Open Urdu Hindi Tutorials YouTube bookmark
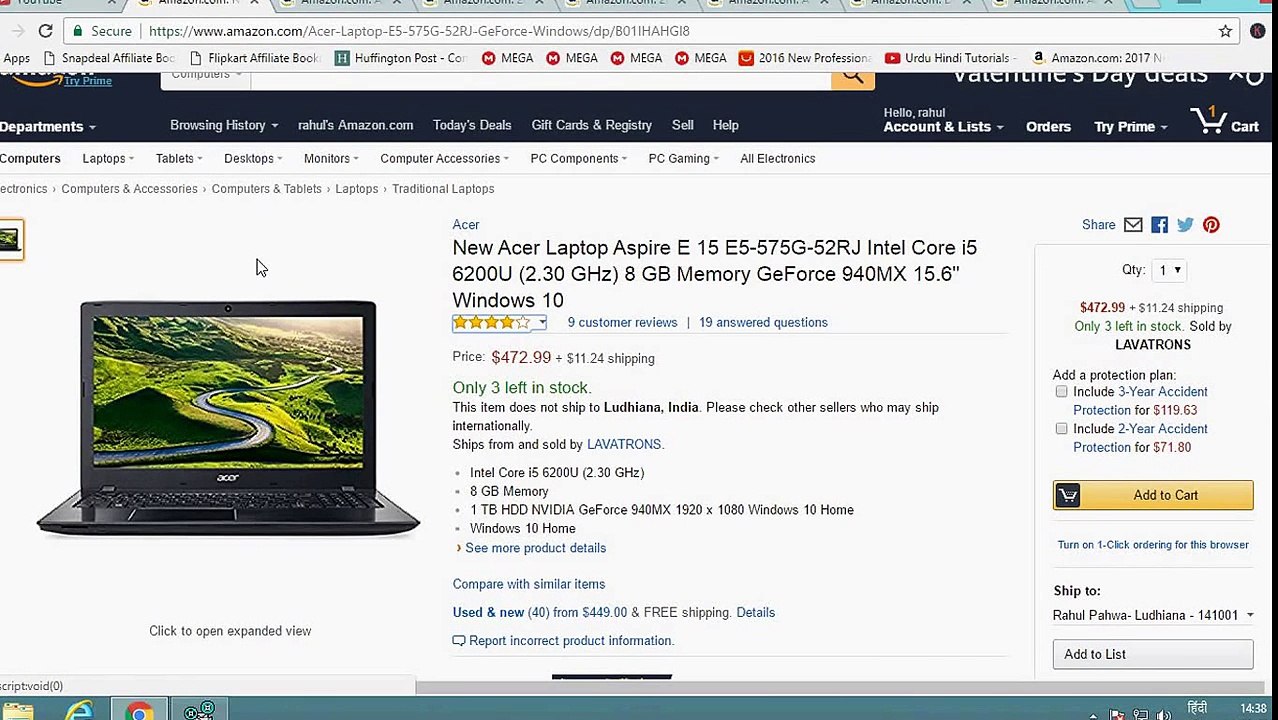The width and height of the screenshot is (1278, 720). [950, 58]
